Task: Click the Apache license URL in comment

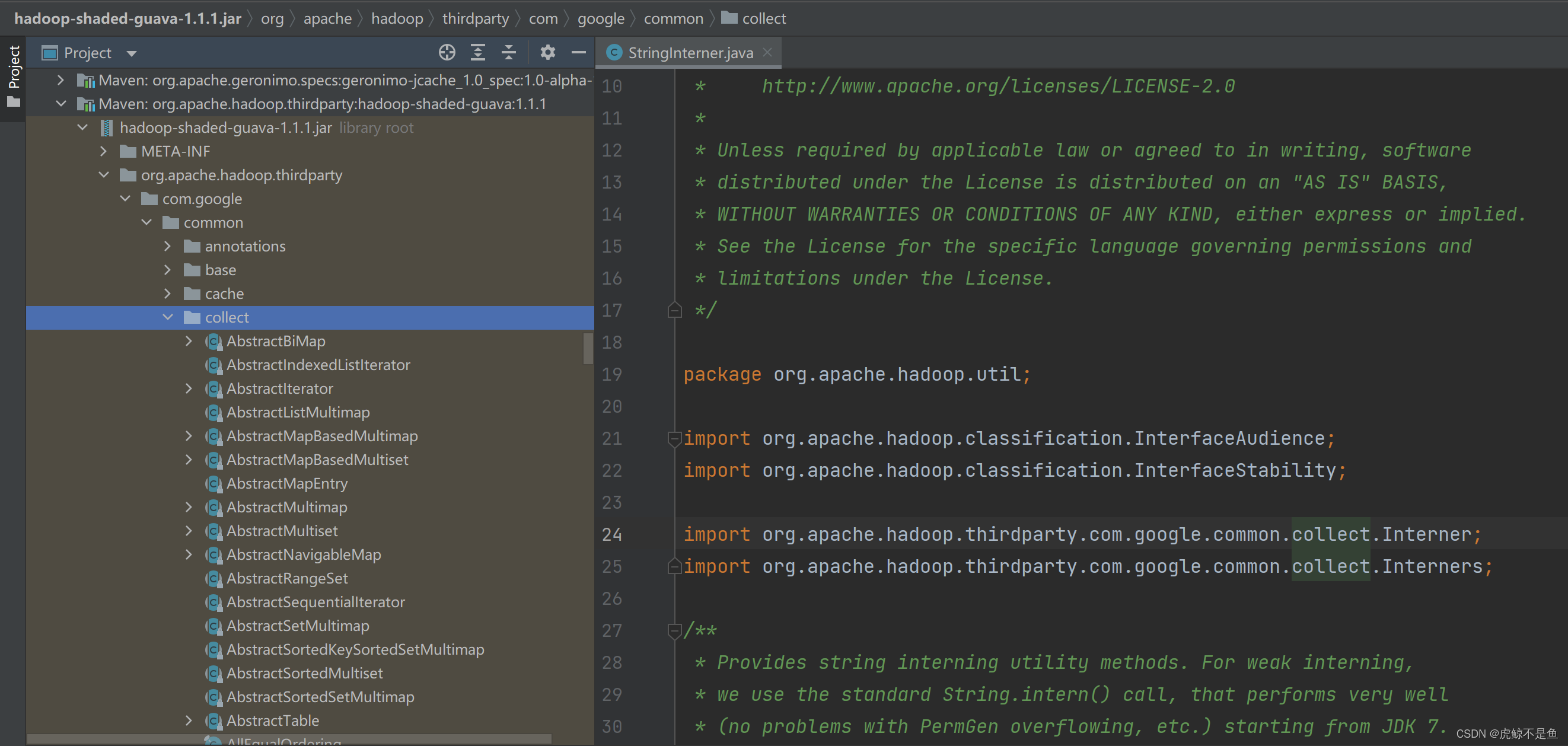Action: click(x=997, y=87)
